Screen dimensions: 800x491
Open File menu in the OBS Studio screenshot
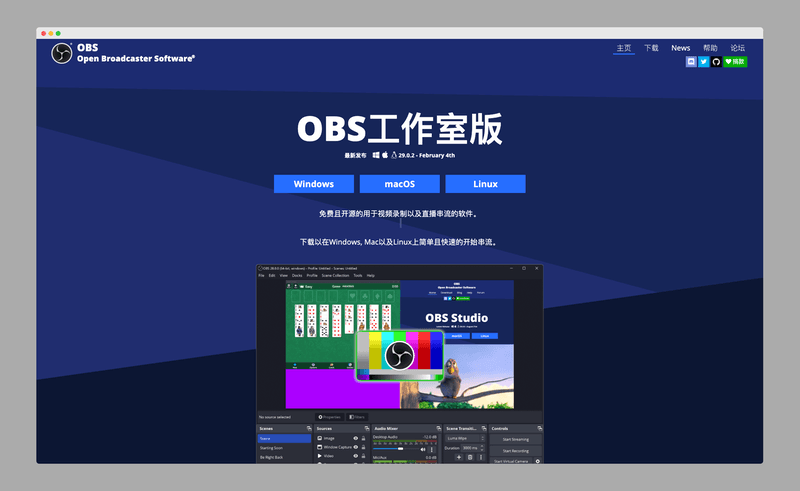click(261, 276)
